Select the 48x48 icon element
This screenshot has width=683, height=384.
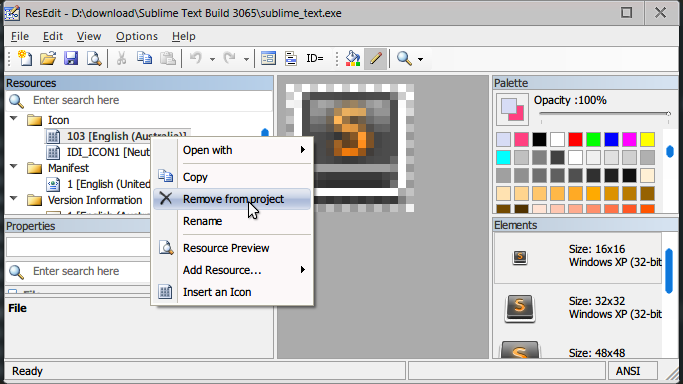click(x=578, y=348)
